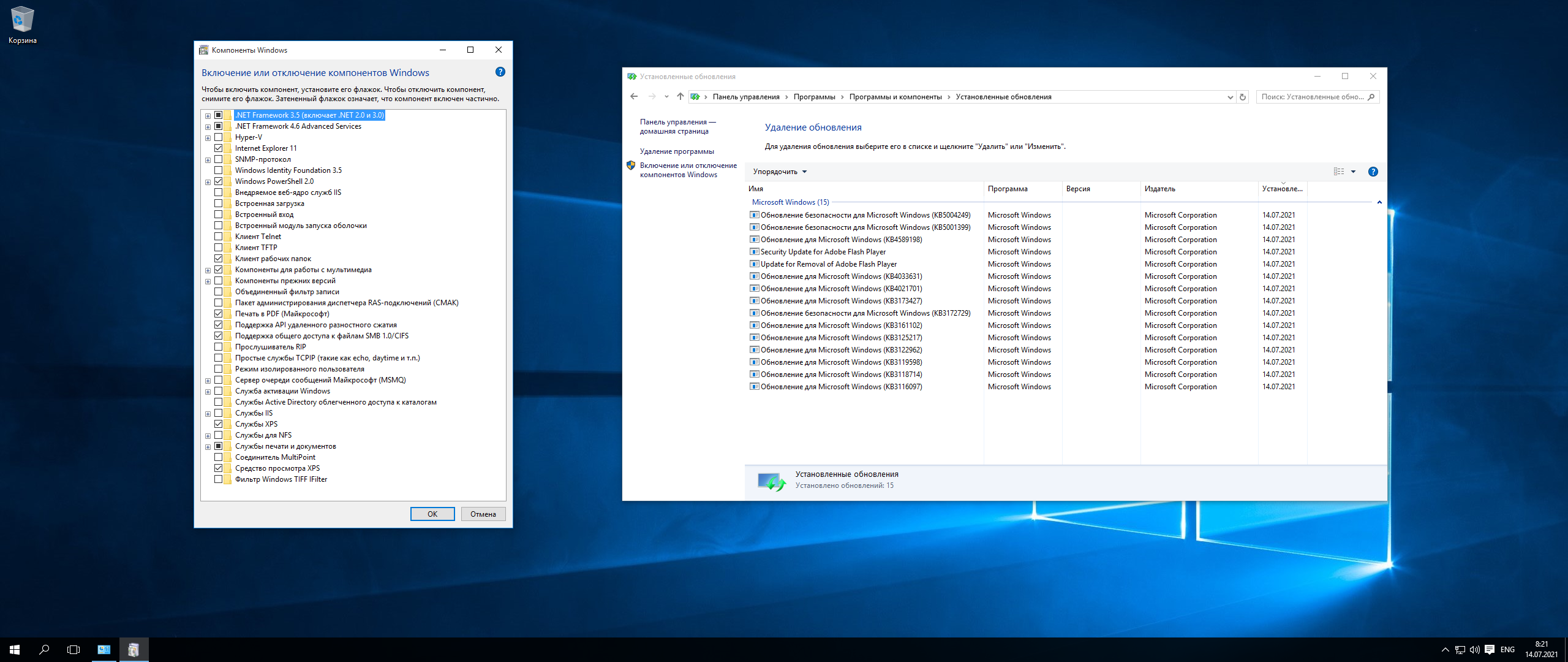
Task: Open Task View on the taskbar
Action: tap(73, 650)
